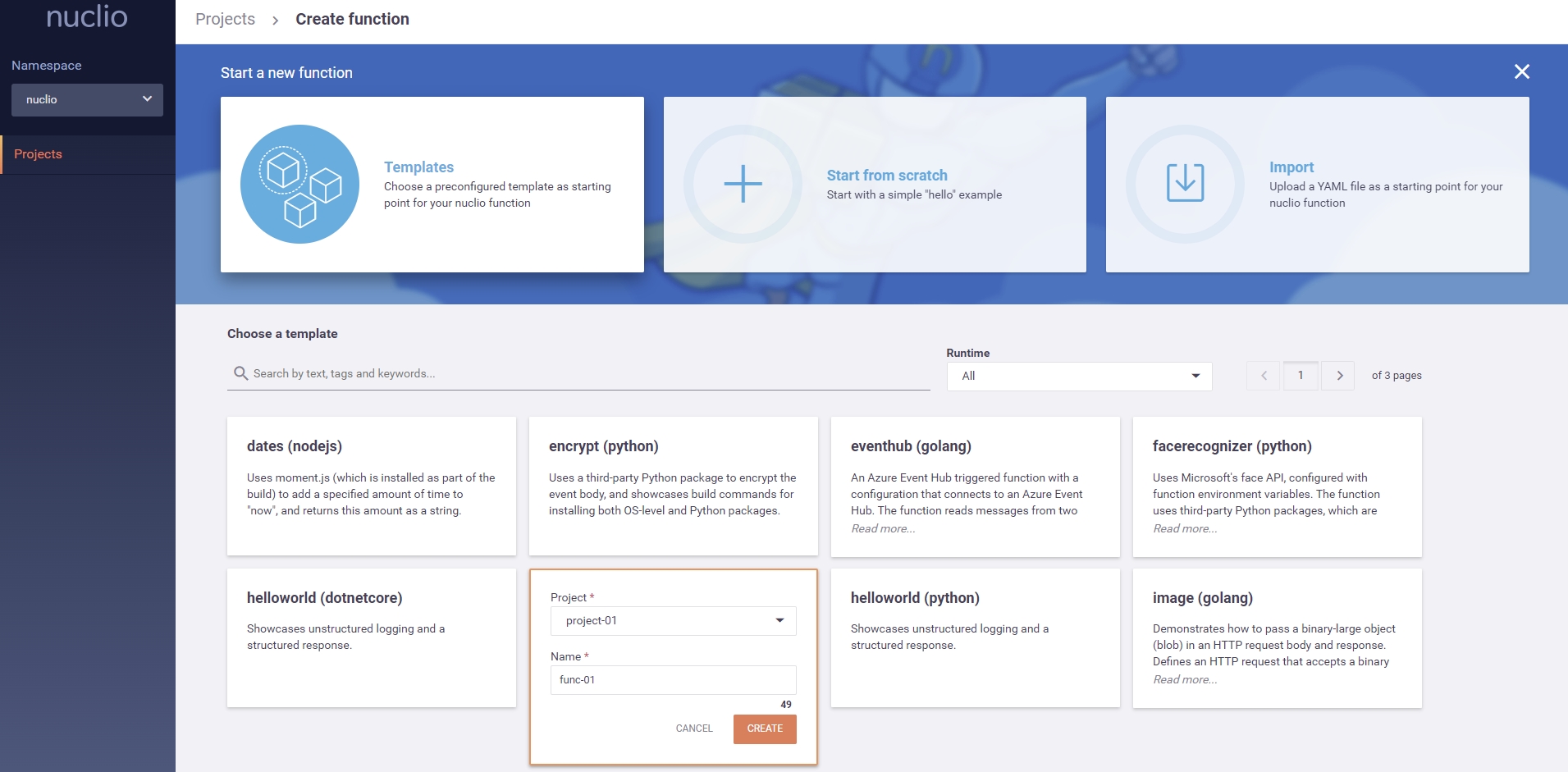Image resolution: width=1568 pixels, height=772 pixels.
Task: Click the nuclio logo
Action: pos(87,16)
